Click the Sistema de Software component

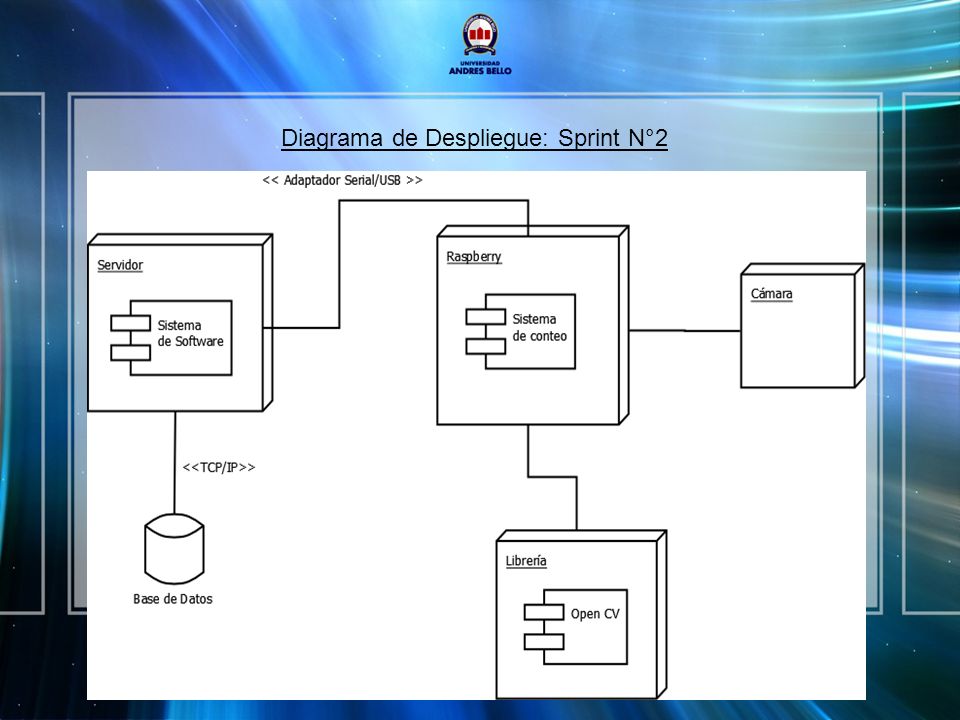171,337
